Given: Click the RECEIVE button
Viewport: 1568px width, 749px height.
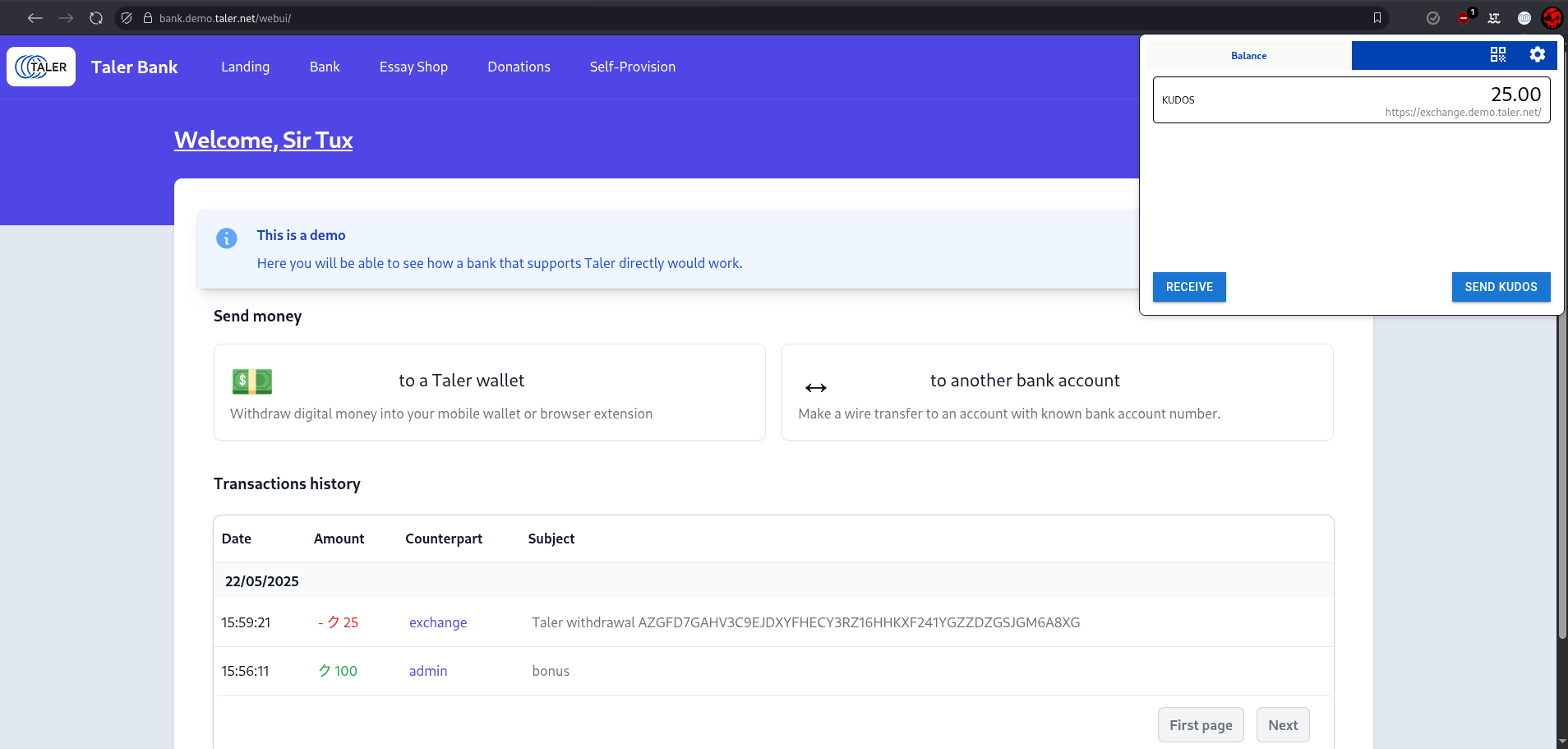Looking at the screenshot, I should point(1189,287).
